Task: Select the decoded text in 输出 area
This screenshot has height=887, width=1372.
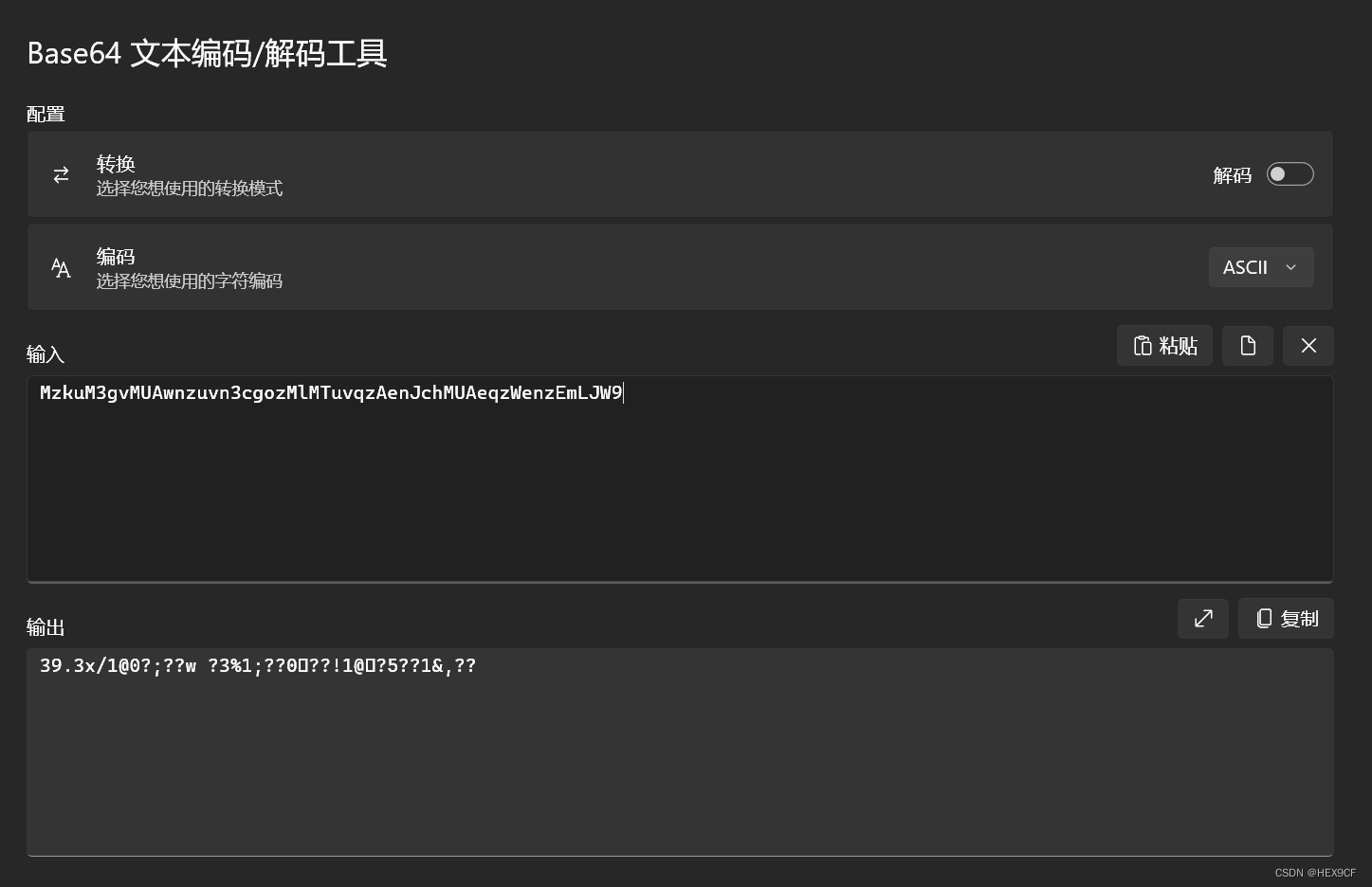Action: [x=257, y=665]
